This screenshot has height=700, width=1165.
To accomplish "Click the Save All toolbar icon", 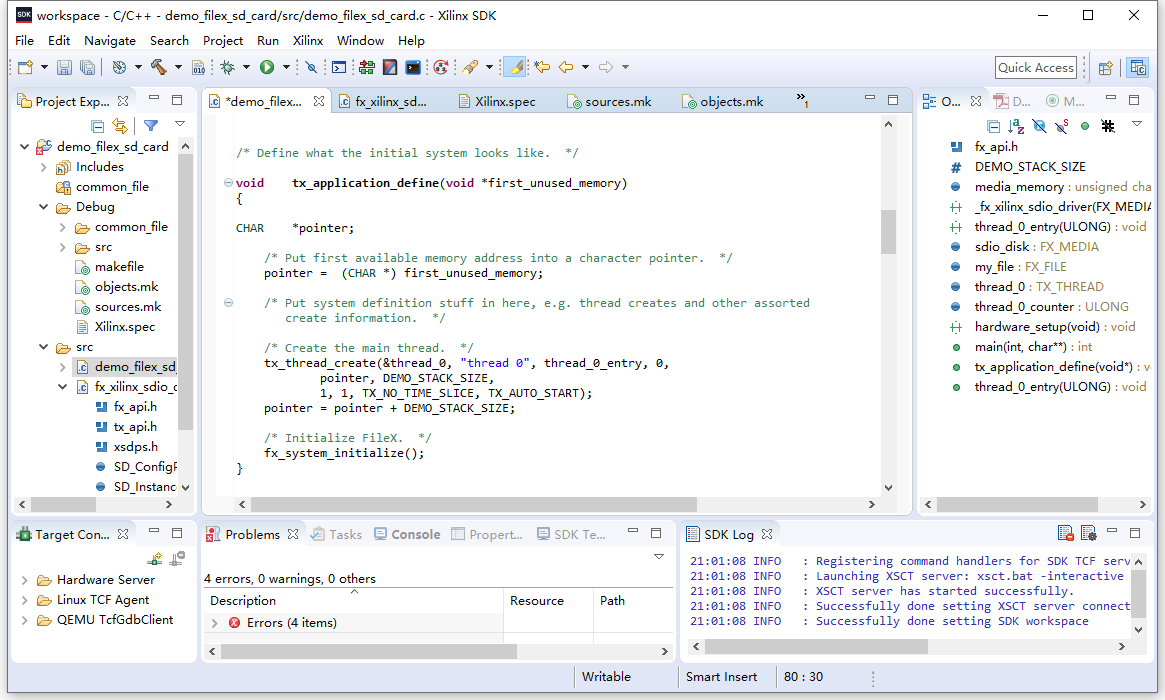I will 87,68.
